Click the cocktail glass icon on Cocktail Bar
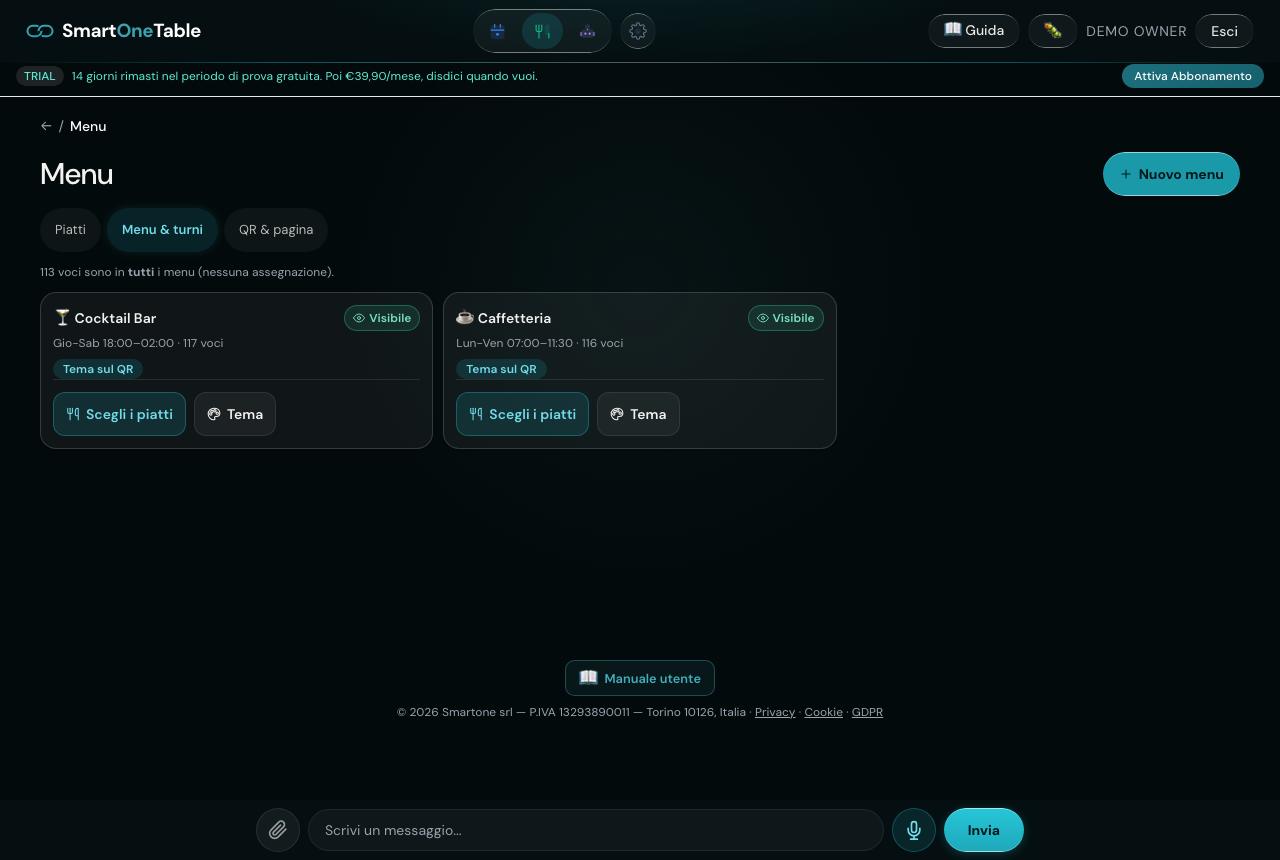Screen dimensions: 1280x860 click(x=62, y=318)
